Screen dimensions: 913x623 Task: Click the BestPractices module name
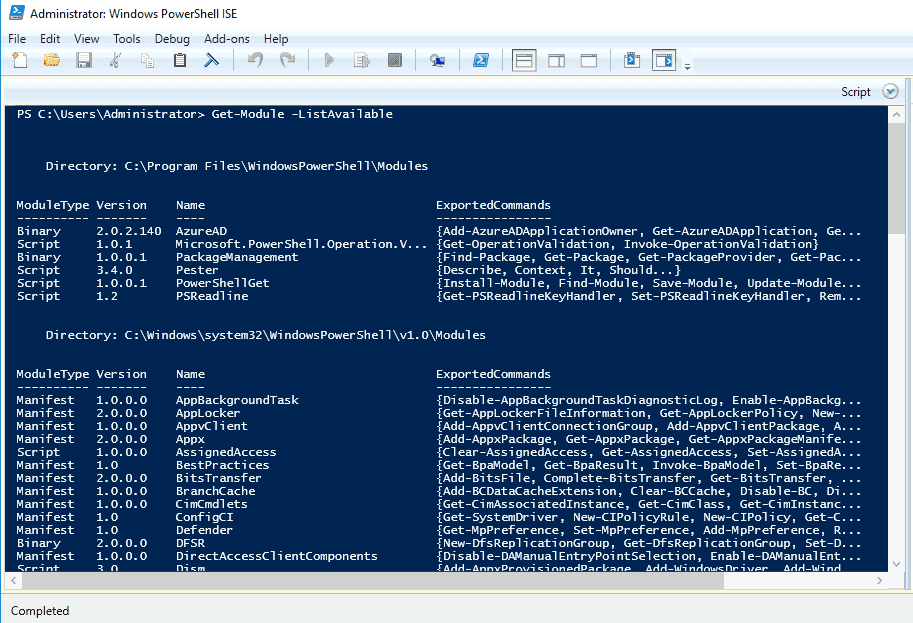point(222,465)
